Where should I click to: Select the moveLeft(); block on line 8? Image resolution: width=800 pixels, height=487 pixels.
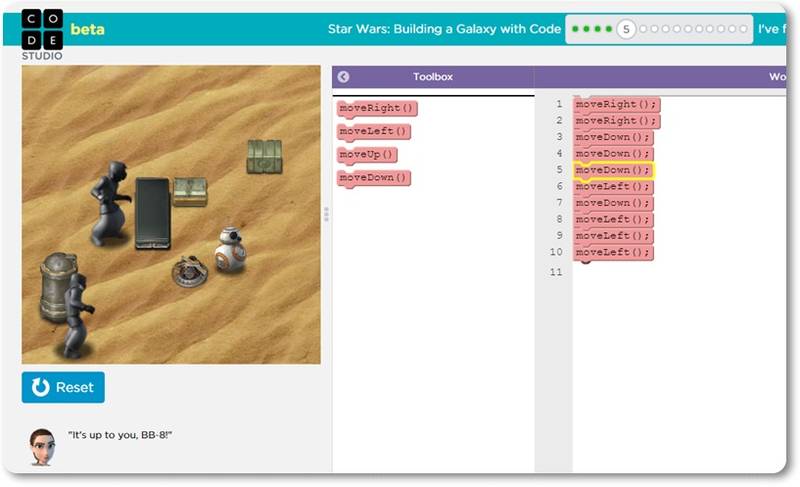pyautogui.click(x=613, y=219)
